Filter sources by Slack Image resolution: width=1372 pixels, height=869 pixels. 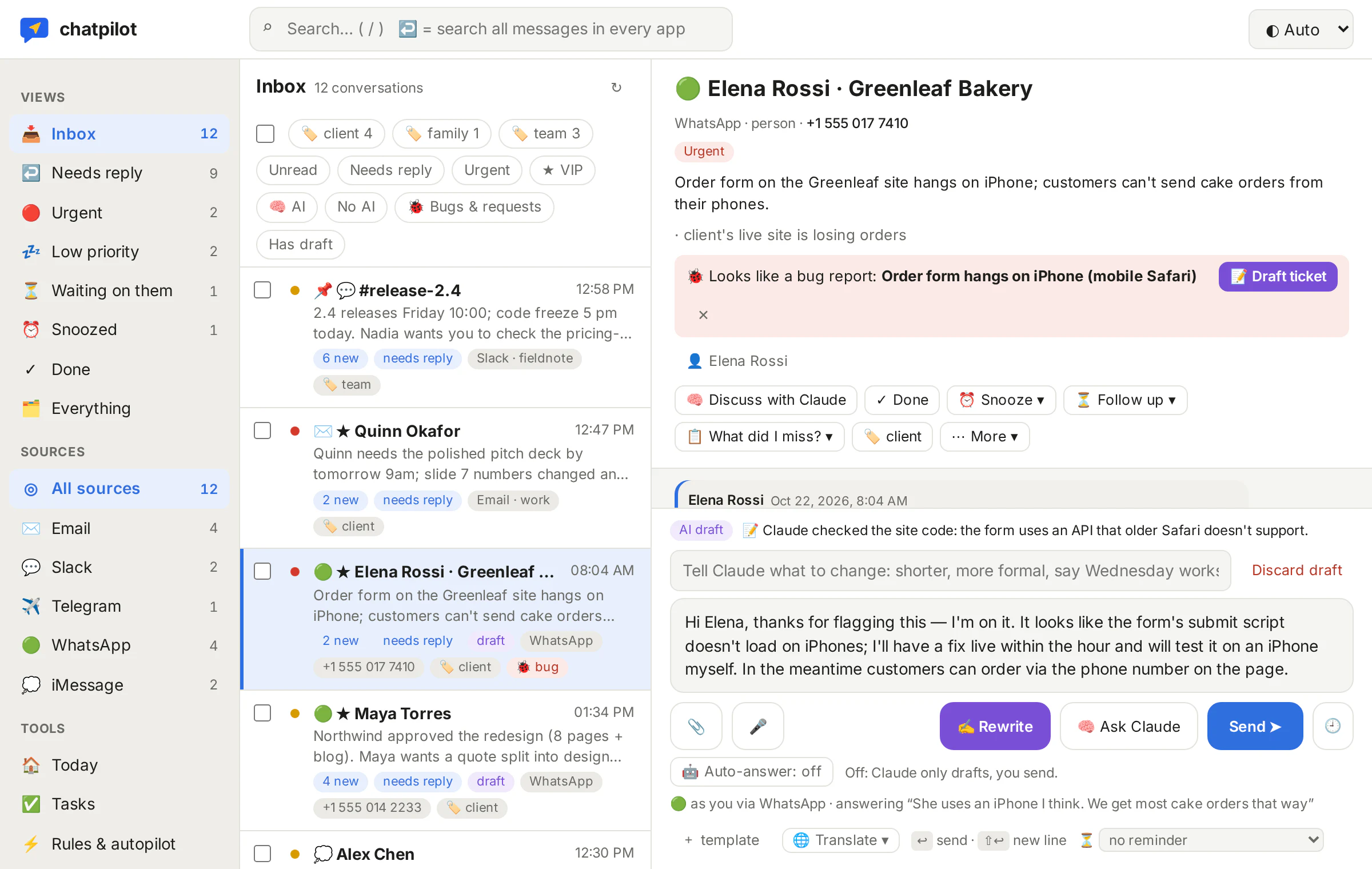[119, 567]
